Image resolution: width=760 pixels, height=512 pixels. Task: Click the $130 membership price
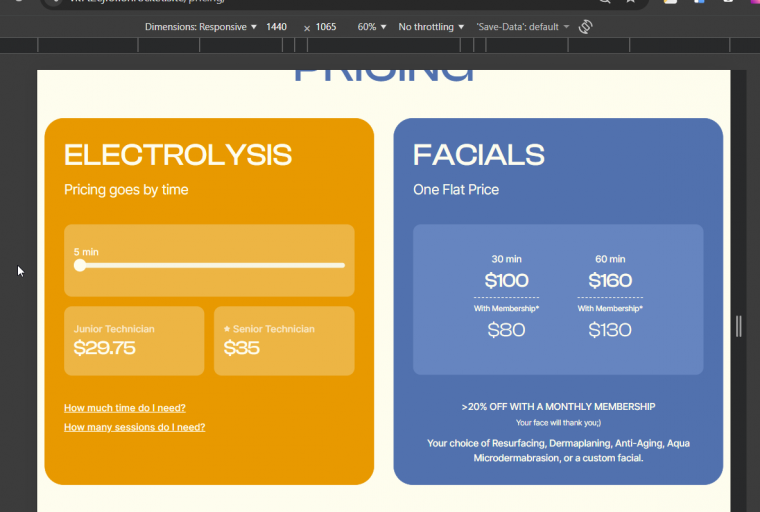tap(610, 330)
